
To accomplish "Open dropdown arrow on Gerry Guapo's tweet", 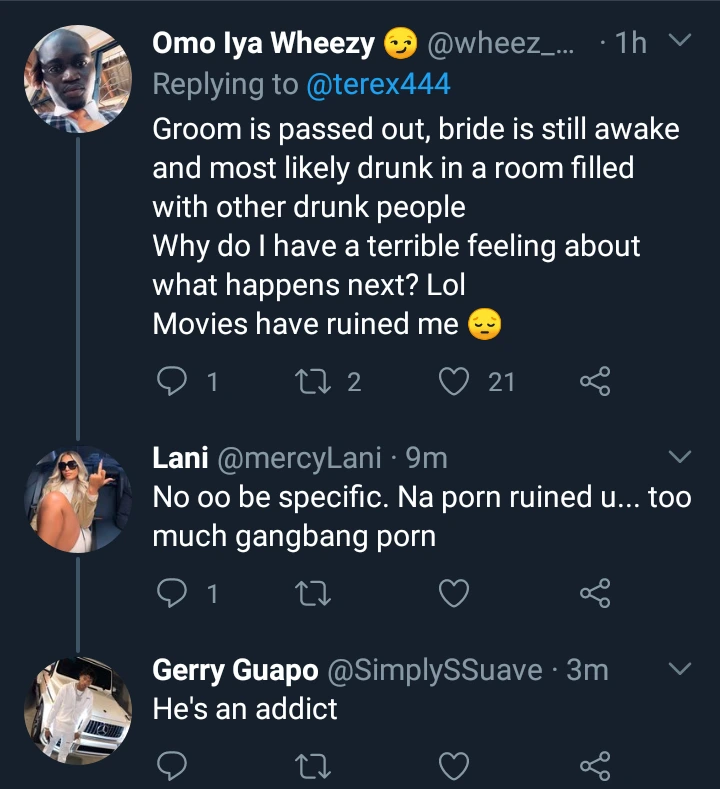I will [x=679, y=669].
